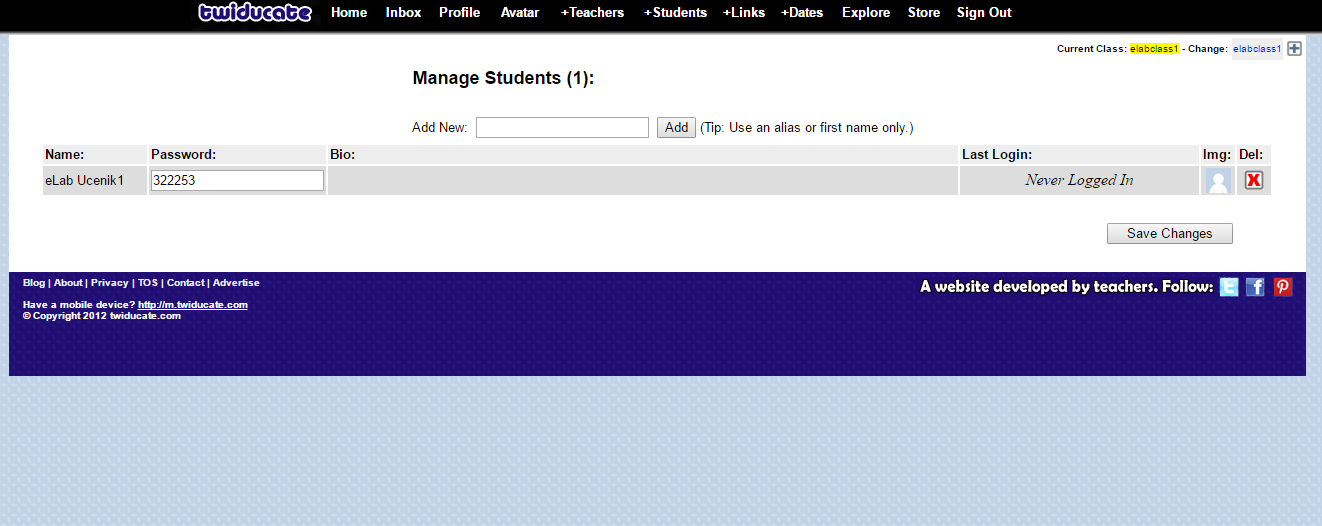The width and height of the screenshot is (1322, 526).
Task: Open the Facebook follow icon
Action: [1256, 287]
